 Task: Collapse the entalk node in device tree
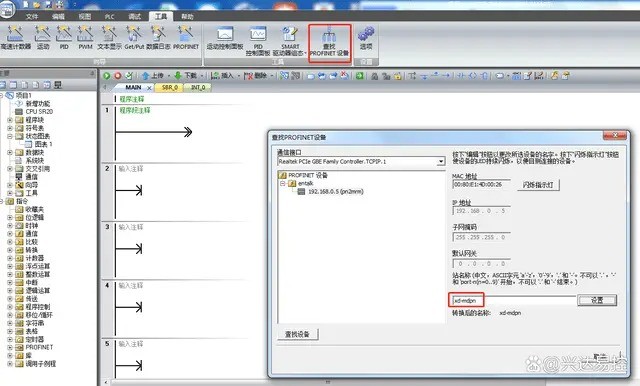coord(282,184)
